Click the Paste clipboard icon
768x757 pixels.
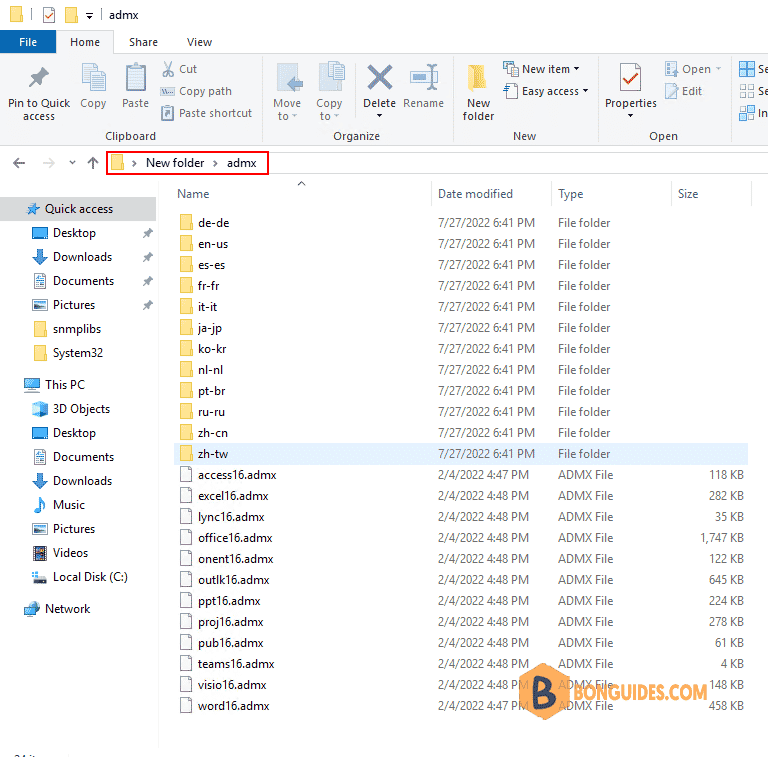tap(135, 77)
